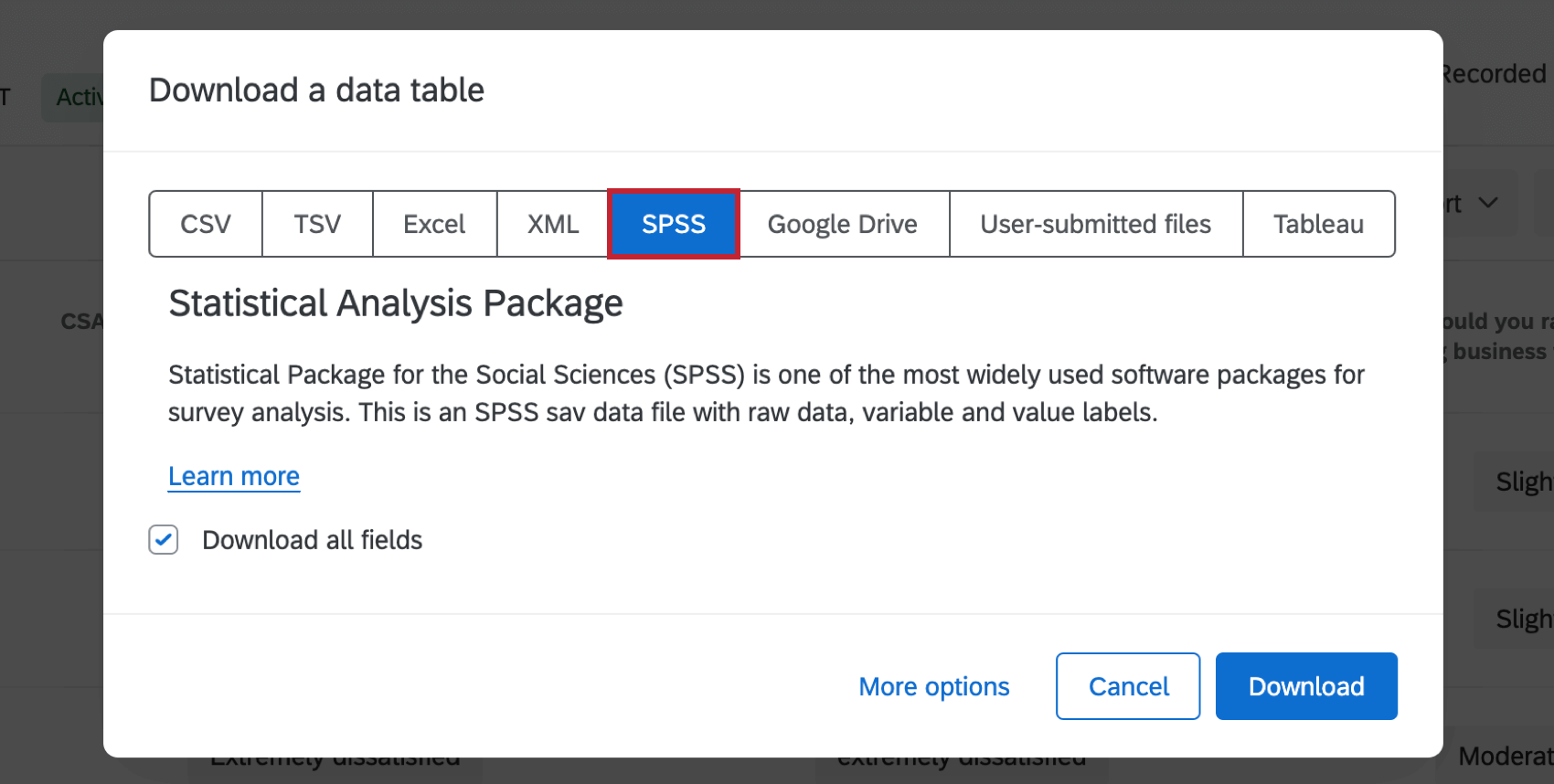The image size is (1554, 784).
Task: Open the User-submitted files tab
Action: click(x=1095, y=224)
